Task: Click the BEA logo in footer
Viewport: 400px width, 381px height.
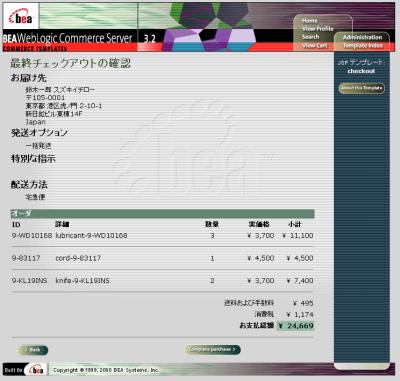Action: (x=35, y=370)
